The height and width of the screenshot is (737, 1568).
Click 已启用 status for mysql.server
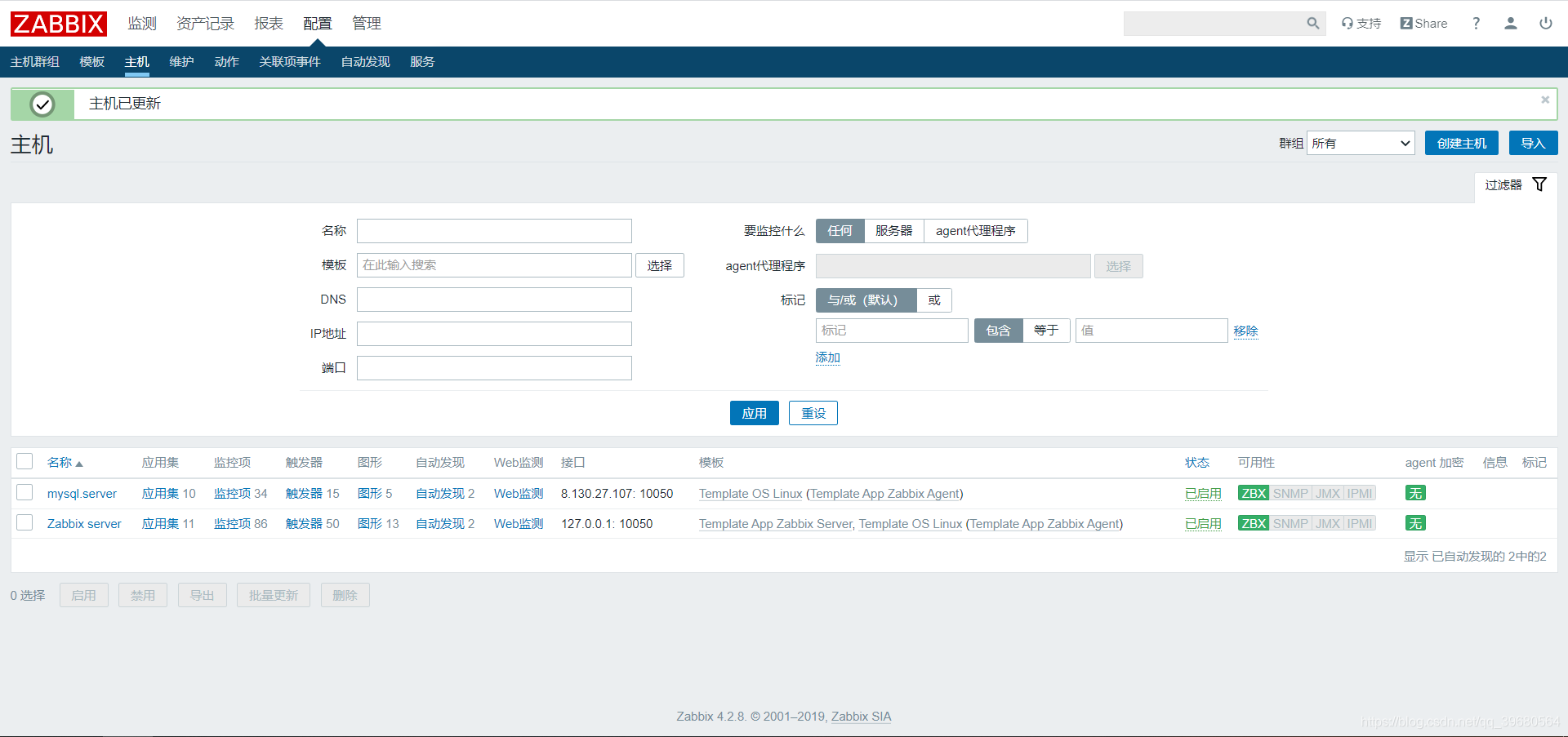pos(1204,493)
